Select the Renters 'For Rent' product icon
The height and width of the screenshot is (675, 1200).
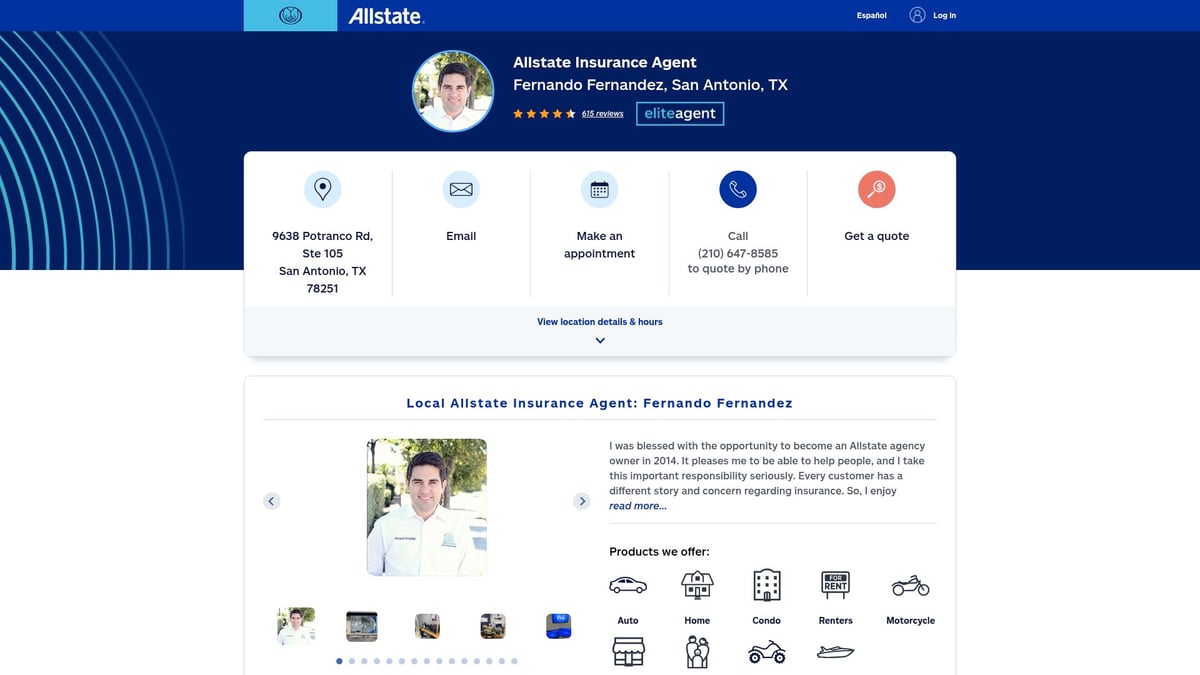[x=835, y=583]
